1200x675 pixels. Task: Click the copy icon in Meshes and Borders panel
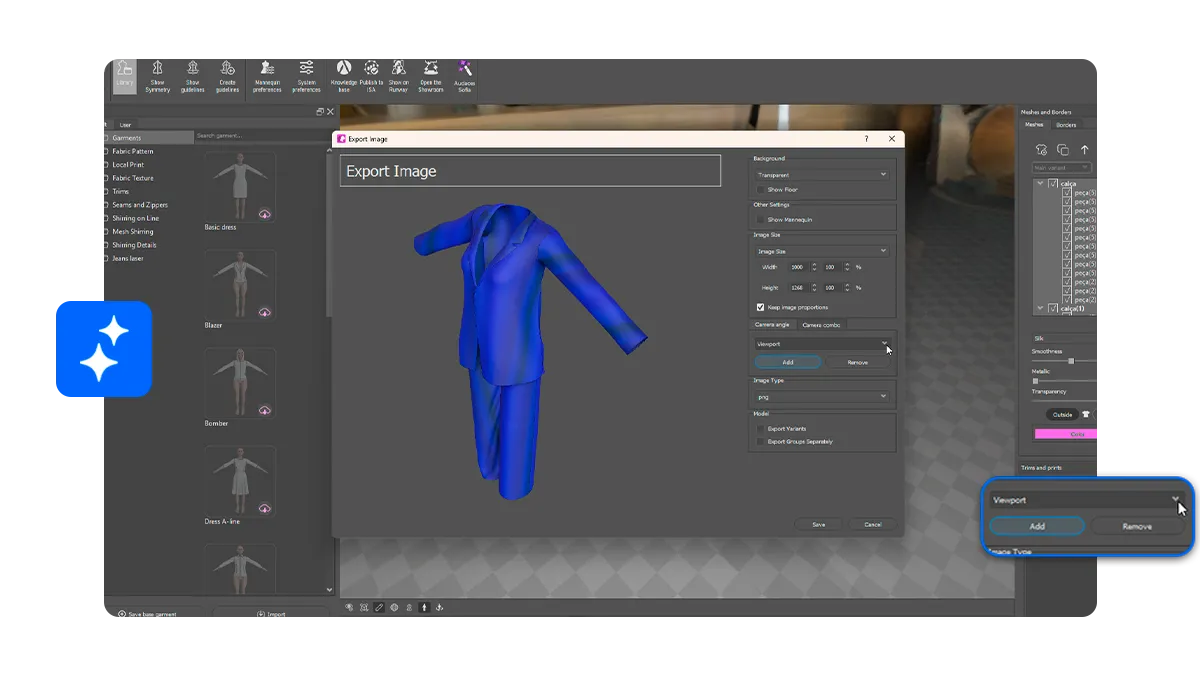click(x=1063, y=149)
